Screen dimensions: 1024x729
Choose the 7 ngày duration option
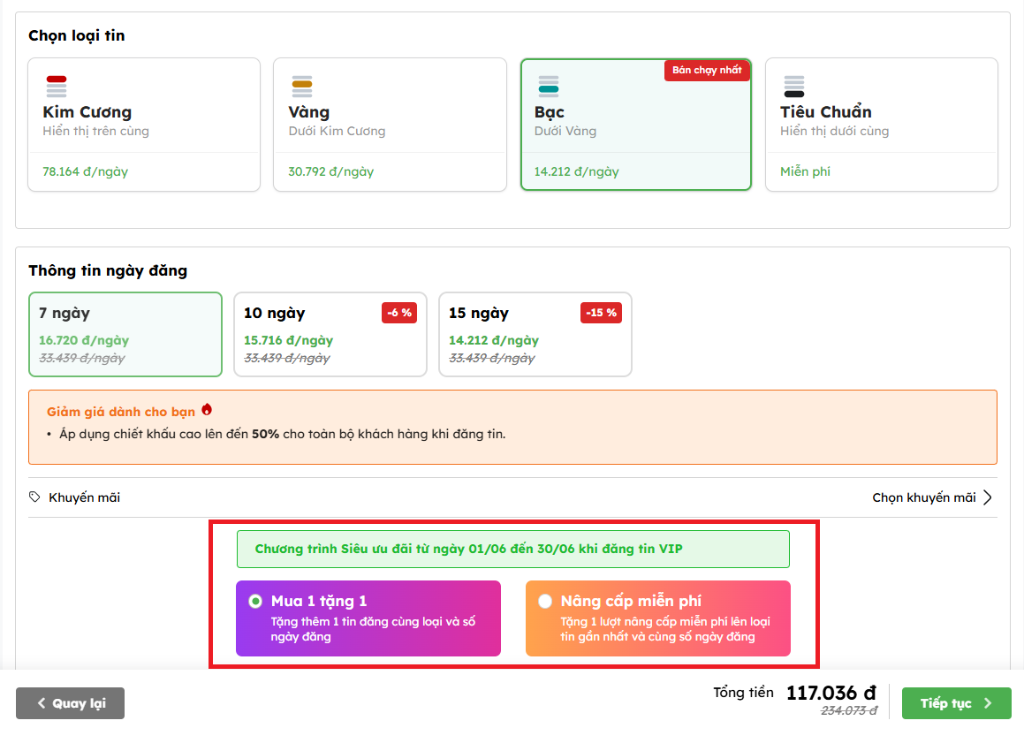[125, 334]
